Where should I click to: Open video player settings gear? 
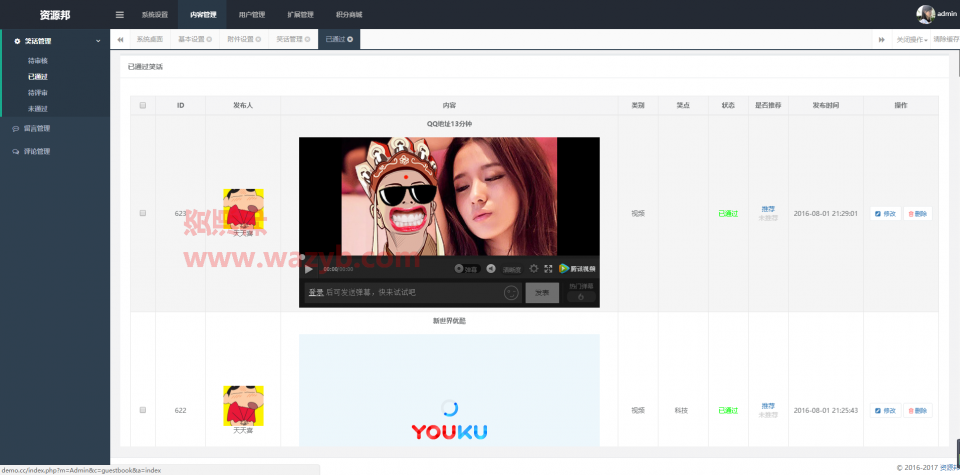point(534,269)
